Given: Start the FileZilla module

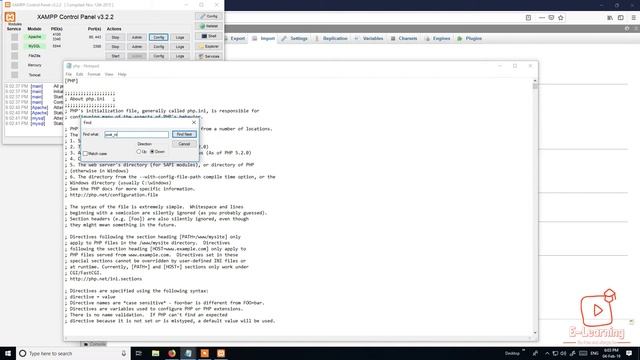Looking at the screenshot, I should pos(116,56).
